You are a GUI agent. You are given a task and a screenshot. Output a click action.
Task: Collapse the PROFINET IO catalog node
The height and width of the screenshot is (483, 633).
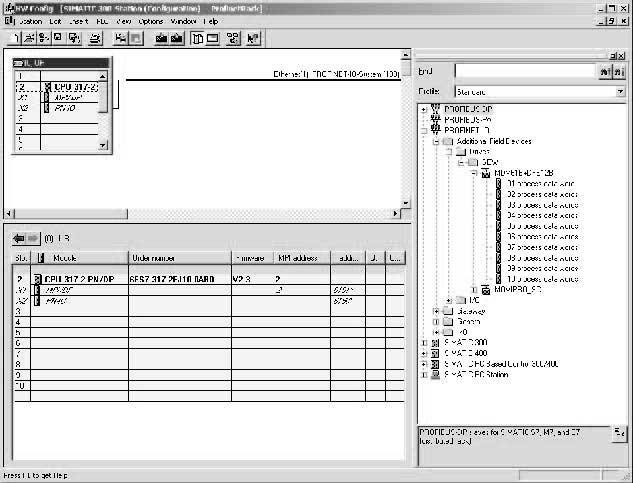tap(423, 130)
